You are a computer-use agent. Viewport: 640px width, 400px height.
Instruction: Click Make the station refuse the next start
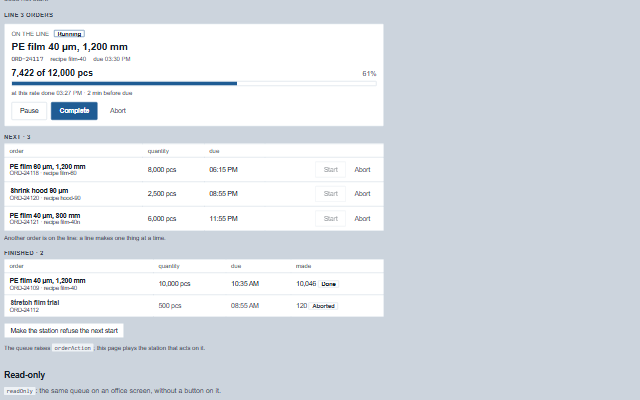pos(64,331)
